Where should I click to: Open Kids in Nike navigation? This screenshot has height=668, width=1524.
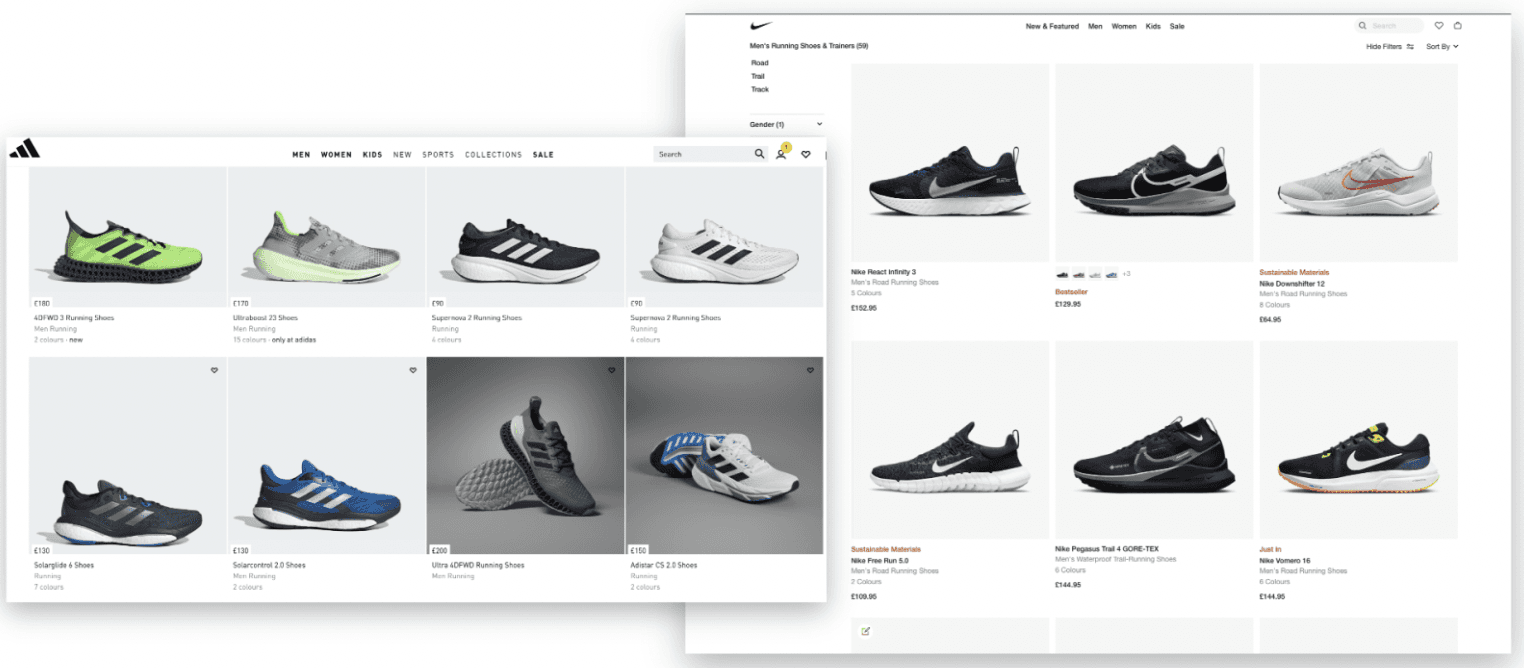click(1153, 26)
